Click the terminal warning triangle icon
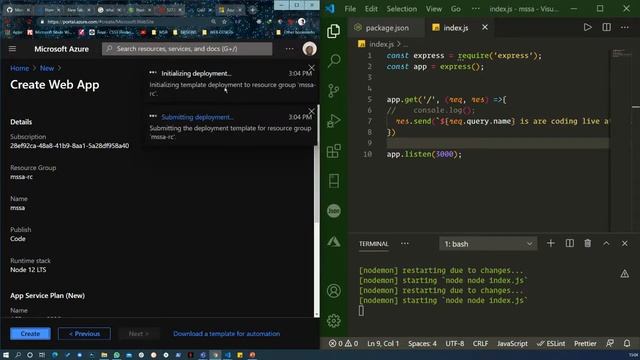This screenshot has width=640, height=360. point(624,274)
